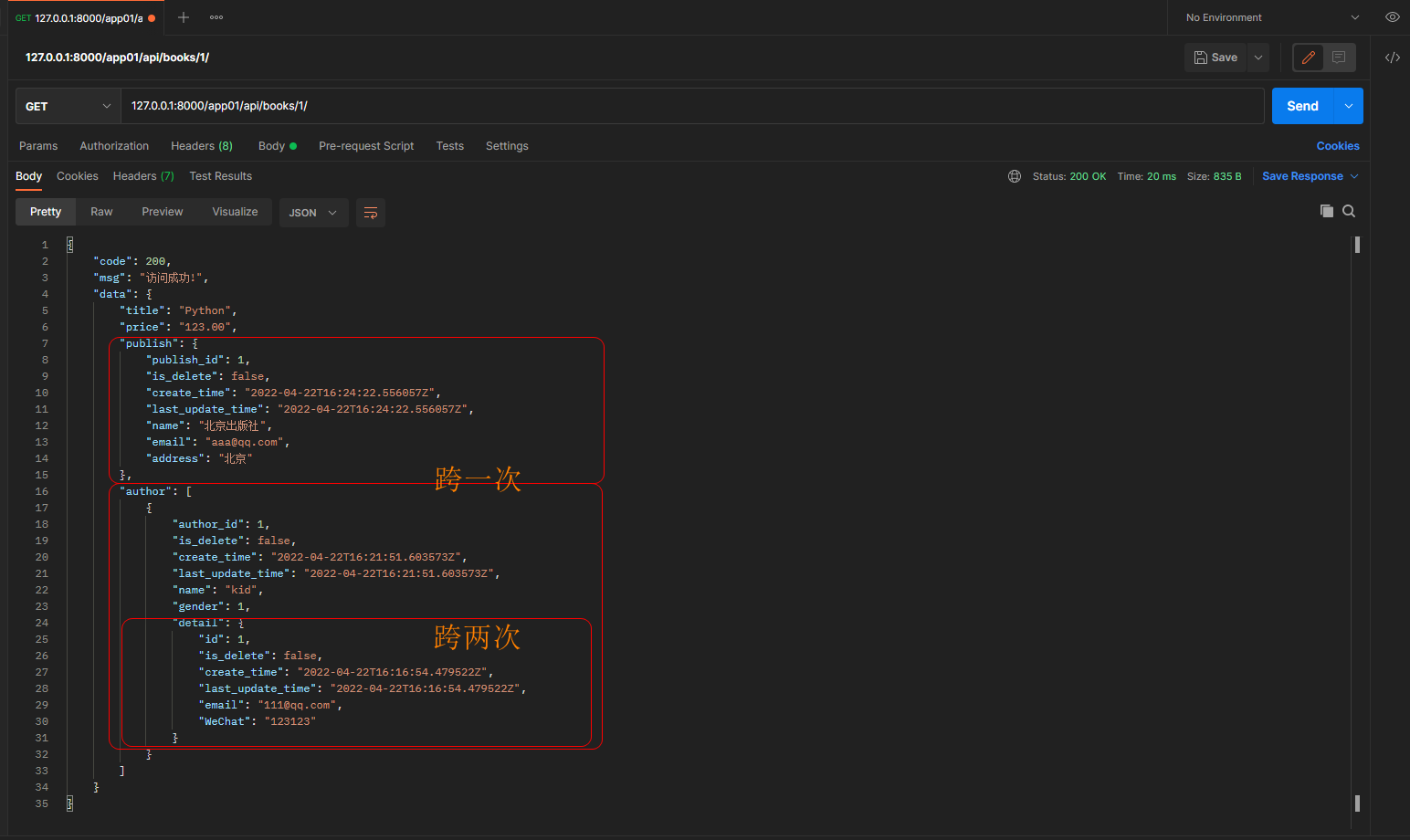Switch to request Params tab
This screenshot has width=1410, height=840.
pos(38,146)
